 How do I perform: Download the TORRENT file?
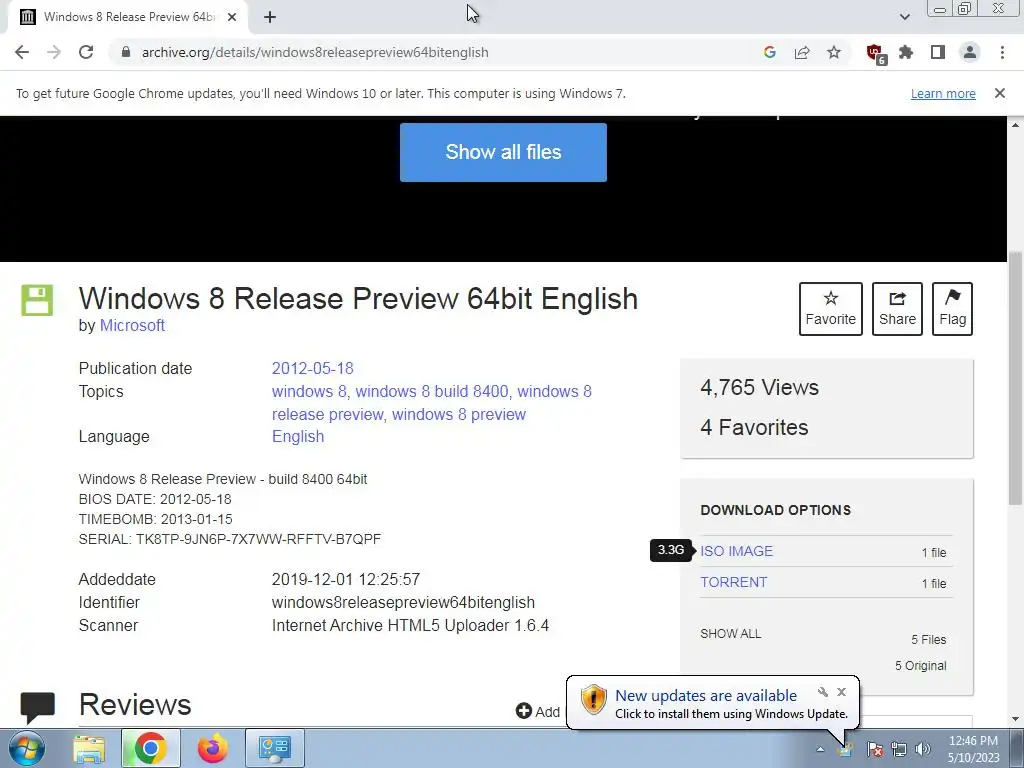click(733, 582)
